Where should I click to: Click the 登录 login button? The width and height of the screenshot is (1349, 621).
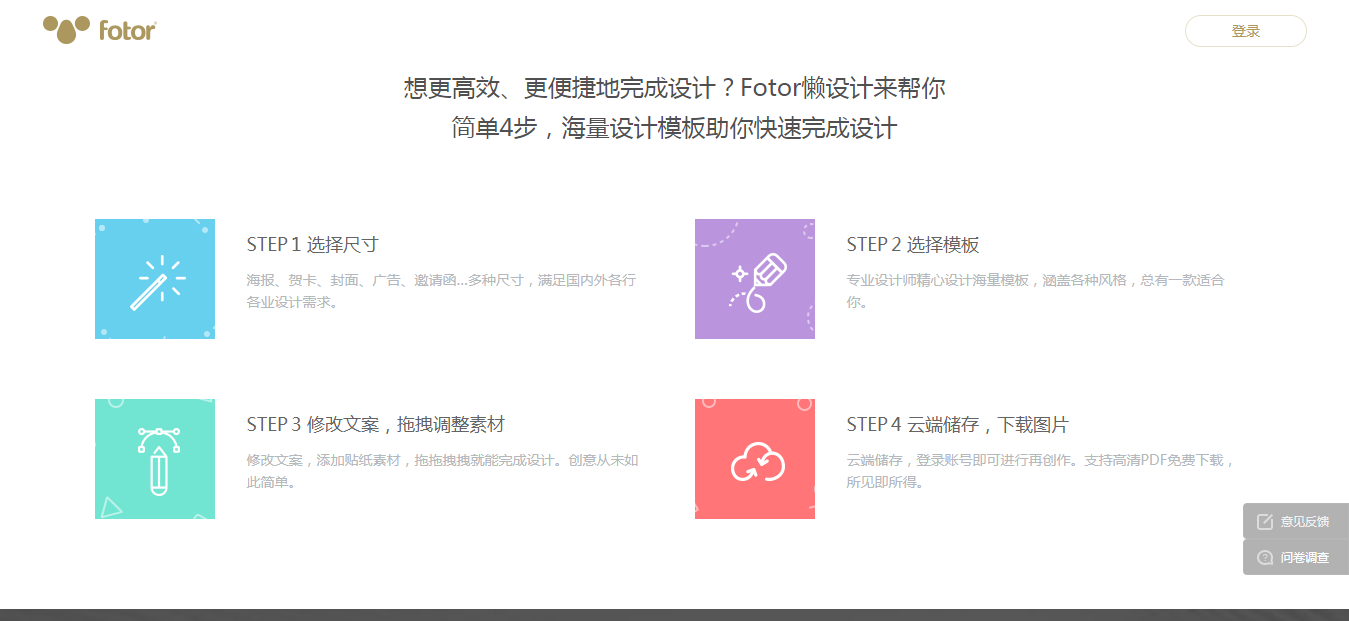click(1245, 31)
